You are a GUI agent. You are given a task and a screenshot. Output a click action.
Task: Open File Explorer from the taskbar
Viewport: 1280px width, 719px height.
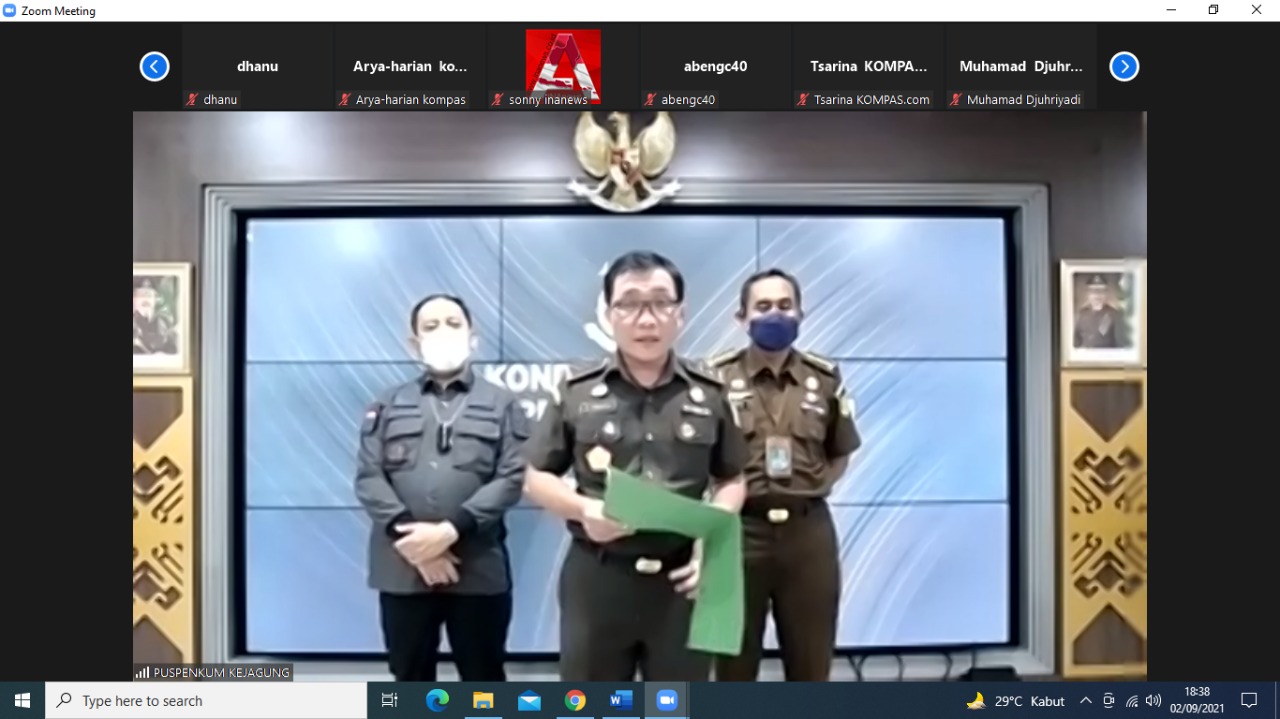(483, 701)
